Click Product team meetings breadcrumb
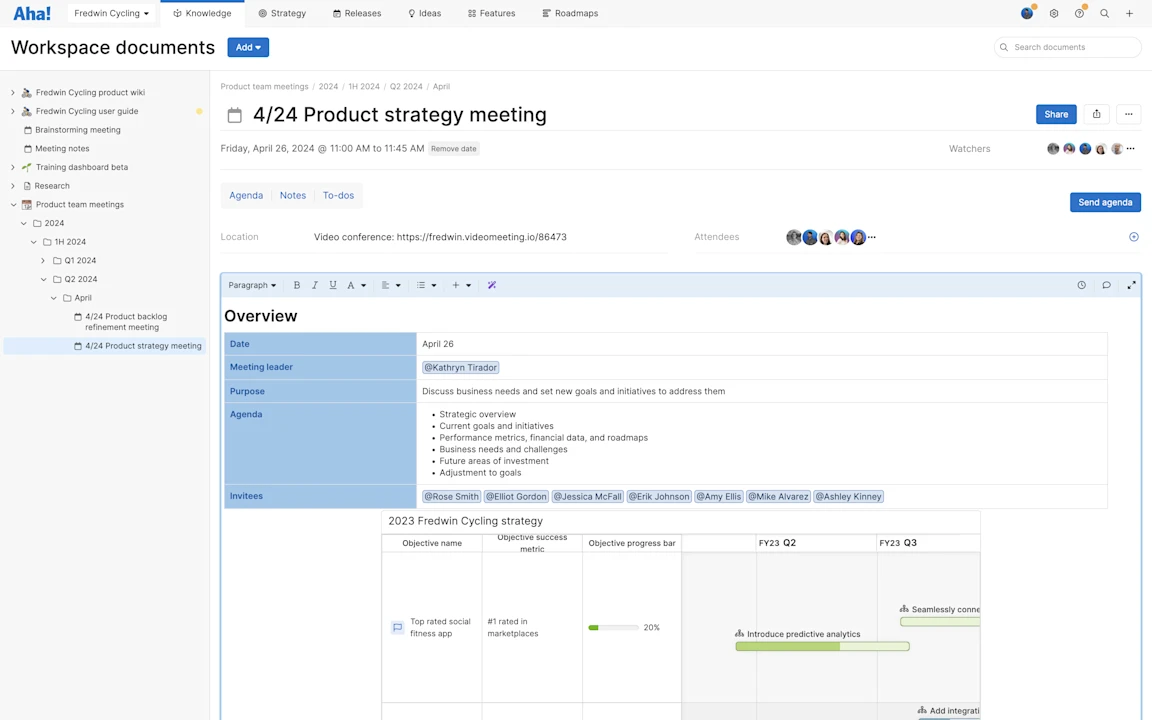 click(x=264, y=87)
